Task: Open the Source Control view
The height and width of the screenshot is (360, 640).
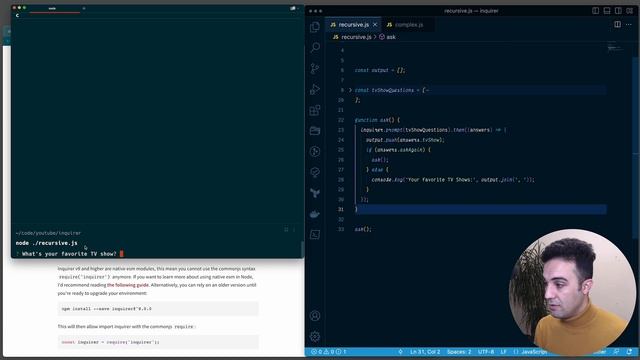Action: pyautogui.click(x=315, y=69)
